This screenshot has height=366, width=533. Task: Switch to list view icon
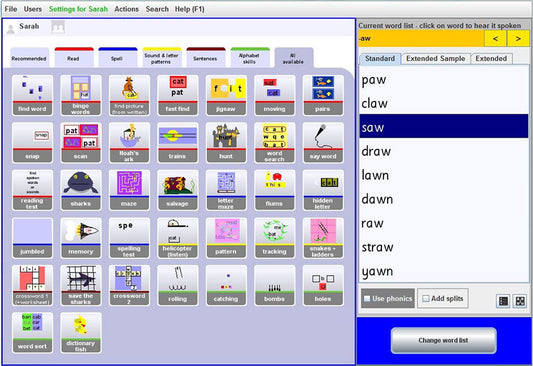point(503,301)
